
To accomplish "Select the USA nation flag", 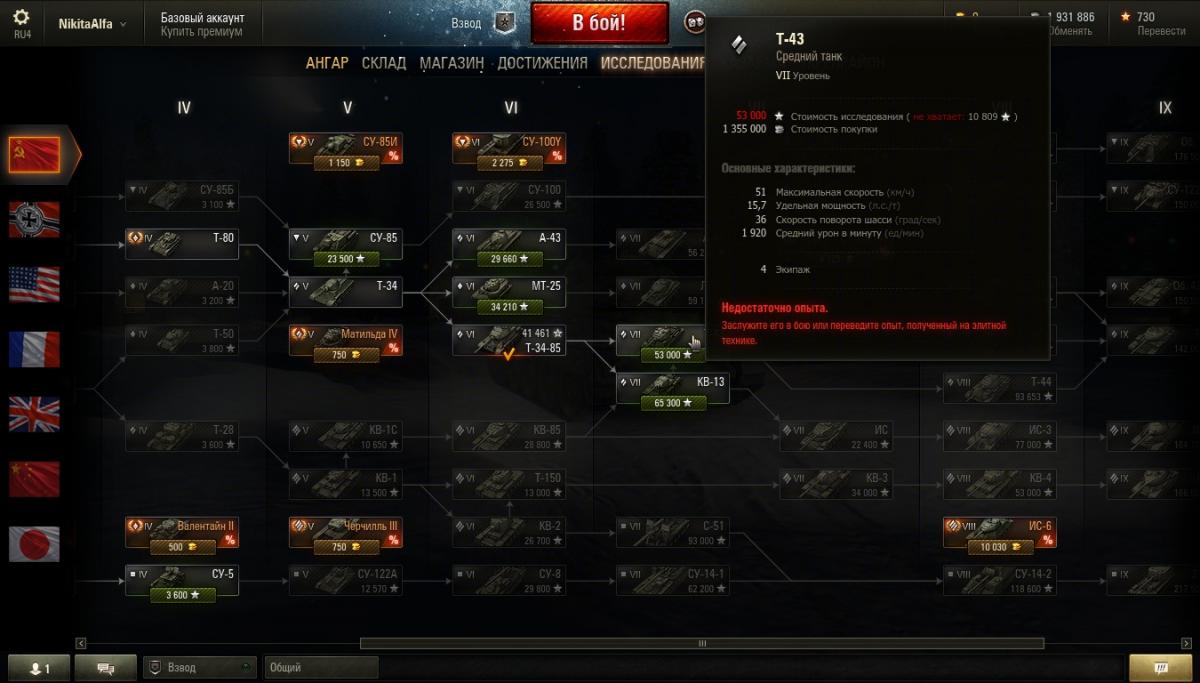I will coord(35,284).
